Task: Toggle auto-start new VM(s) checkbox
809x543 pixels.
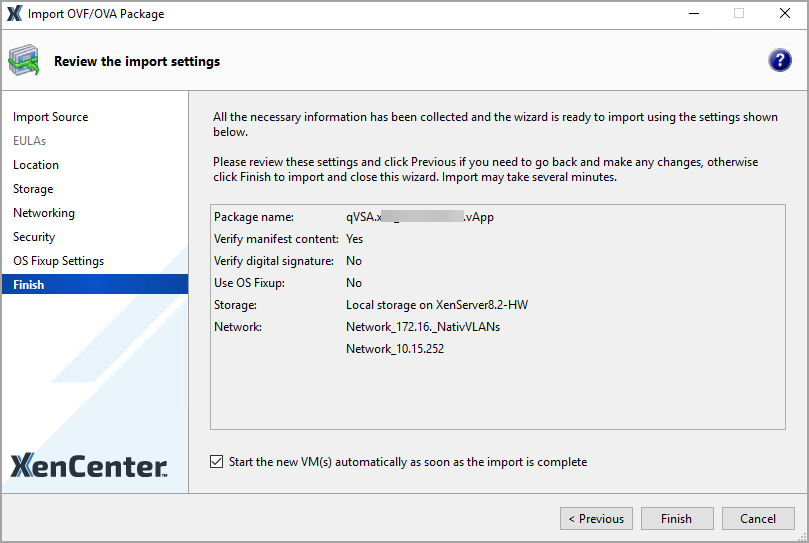Action: (217, 462)
